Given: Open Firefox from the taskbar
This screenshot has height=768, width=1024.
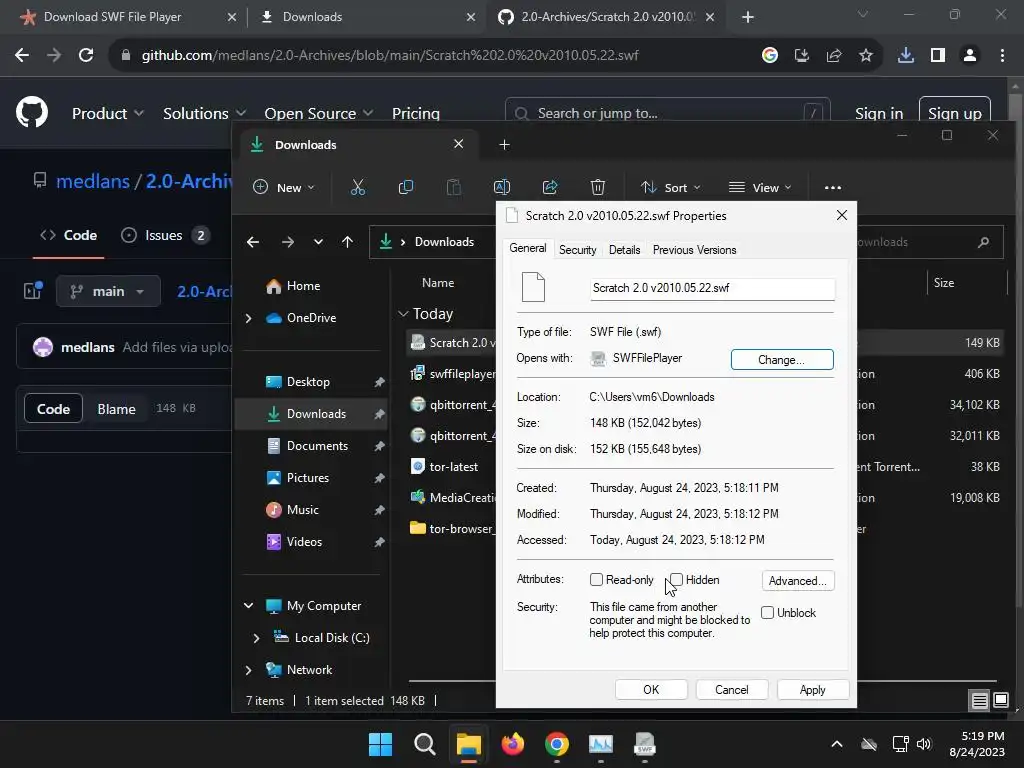Looking at the screenshot, I should [513, 744].
